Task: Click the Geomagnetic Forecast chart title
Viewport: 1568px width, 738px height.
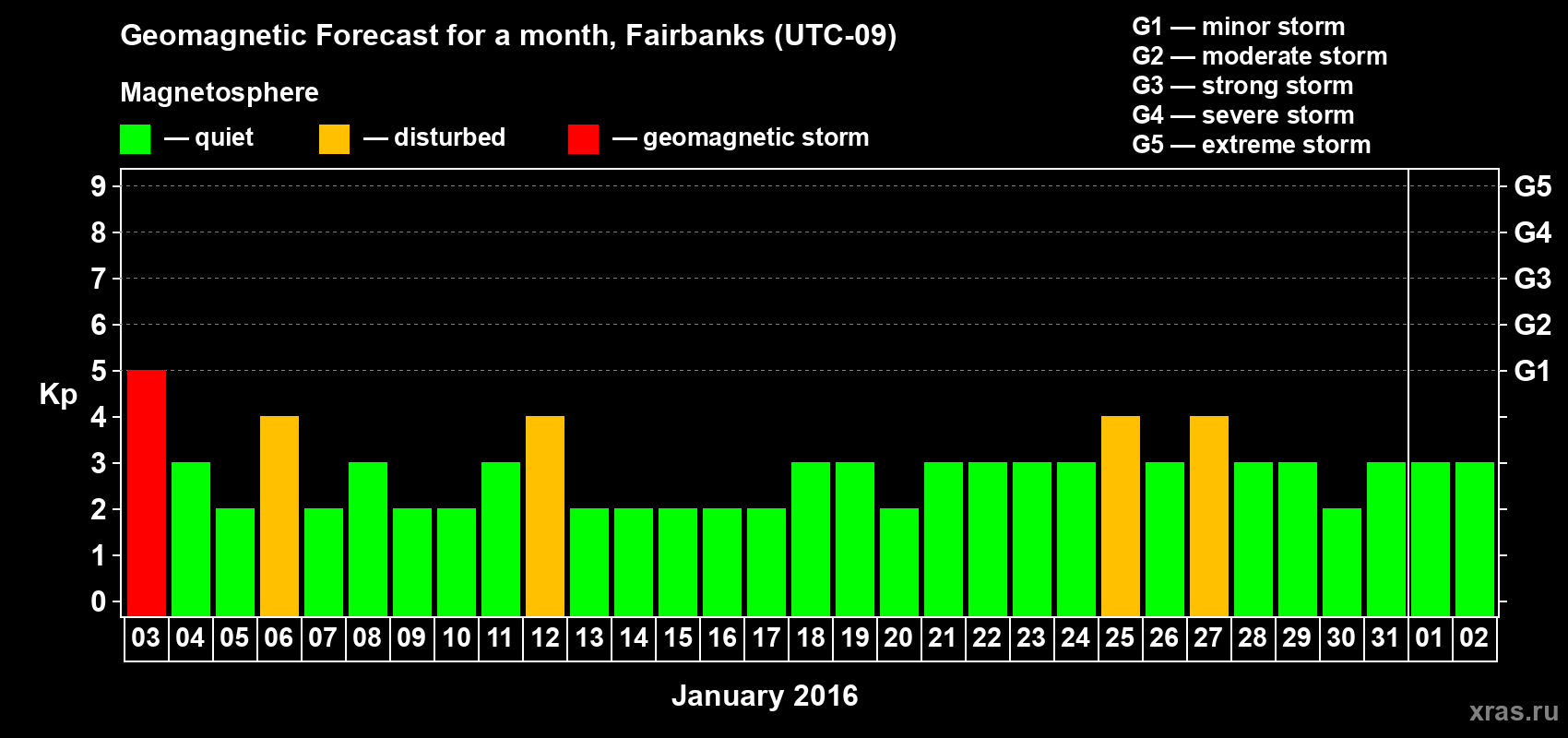Action: click(x=508, y=36)
